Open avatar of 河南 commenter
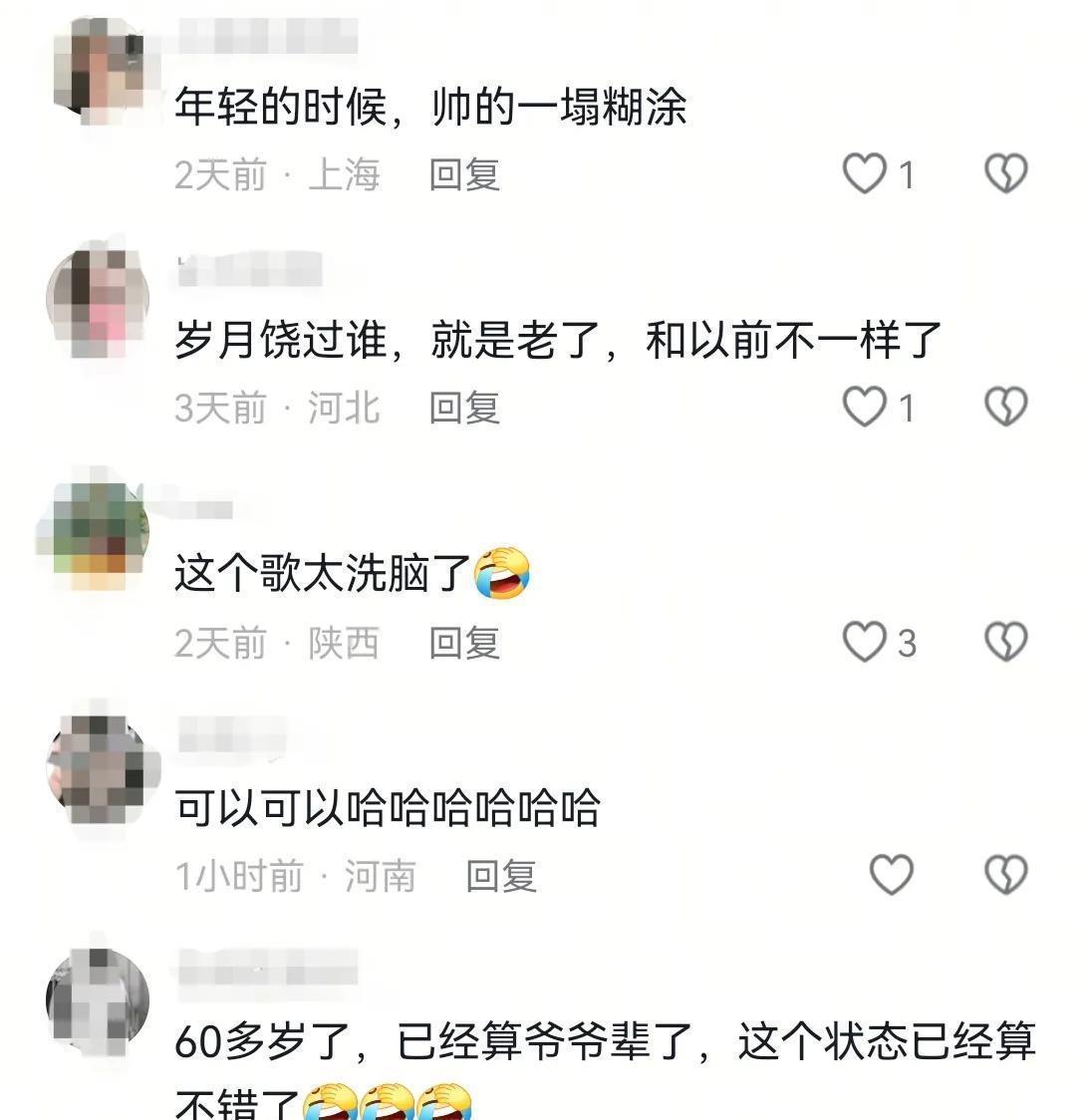Image resolution: width=1084 pixels, height=1120 pixels. coord(100,768)
